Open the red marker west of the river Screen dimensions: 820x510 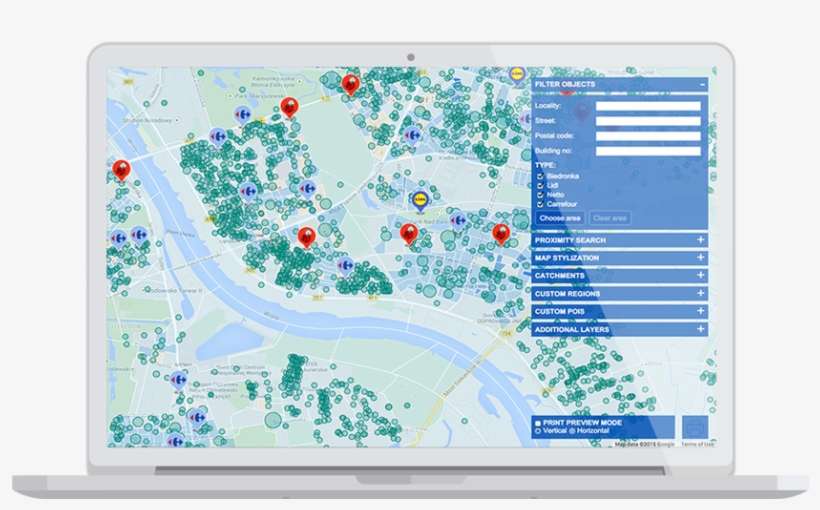click(121, 171)
